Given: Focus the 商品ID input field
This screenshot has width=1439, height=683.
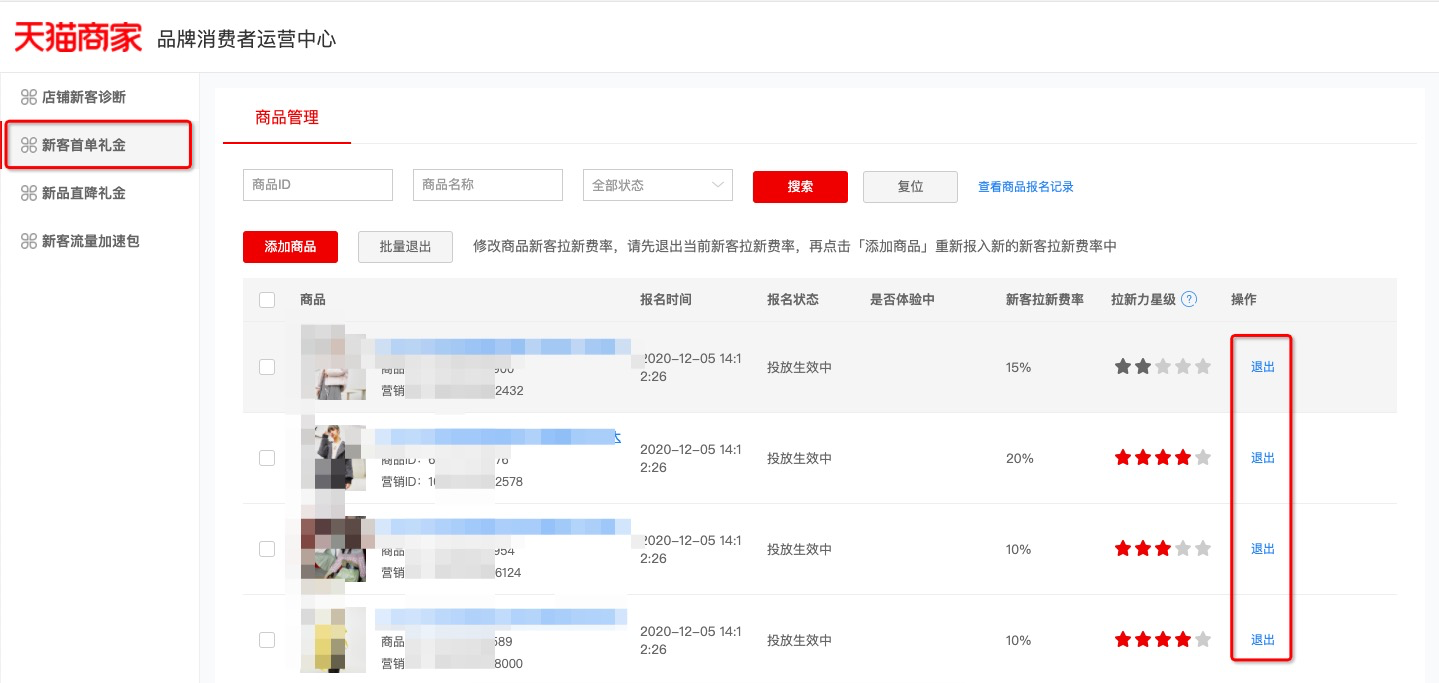Looking at the screenshot, I should pos(318,185).
